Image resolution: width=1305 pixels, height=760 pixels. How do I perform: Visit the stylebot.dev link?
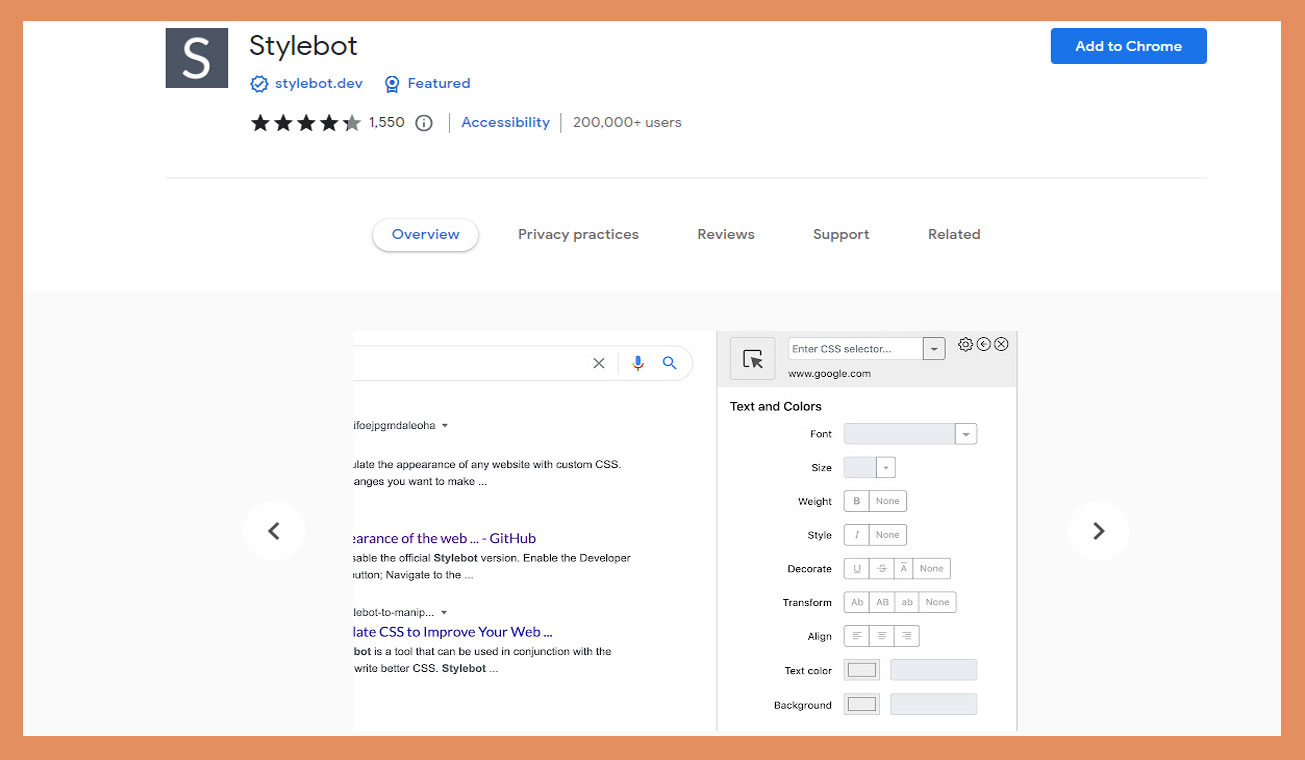pyautogui.click(x=317, y=83)
